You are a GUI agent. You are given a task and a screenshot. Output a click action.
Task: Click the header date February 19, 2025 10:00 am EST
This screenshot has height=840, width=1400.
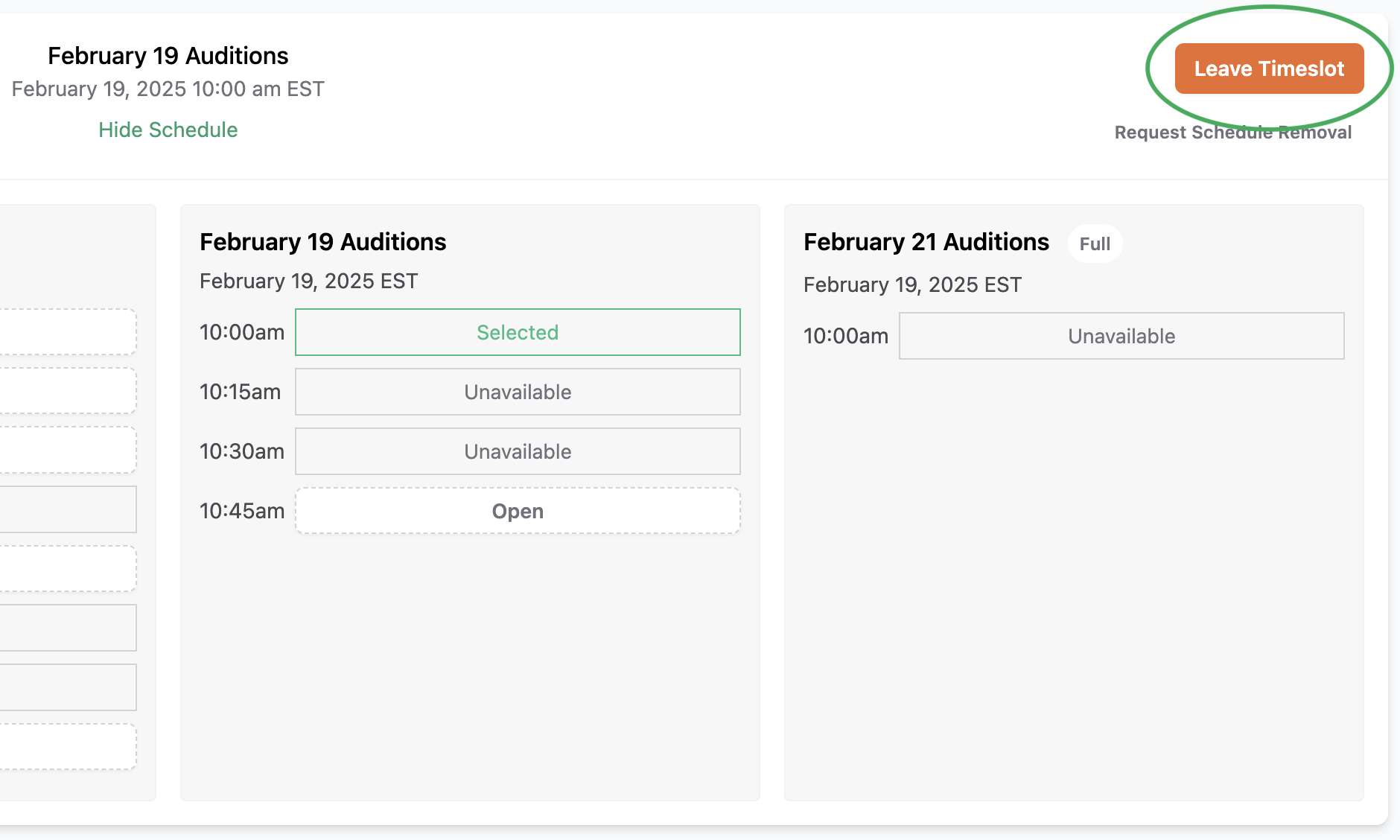(168, 89)
